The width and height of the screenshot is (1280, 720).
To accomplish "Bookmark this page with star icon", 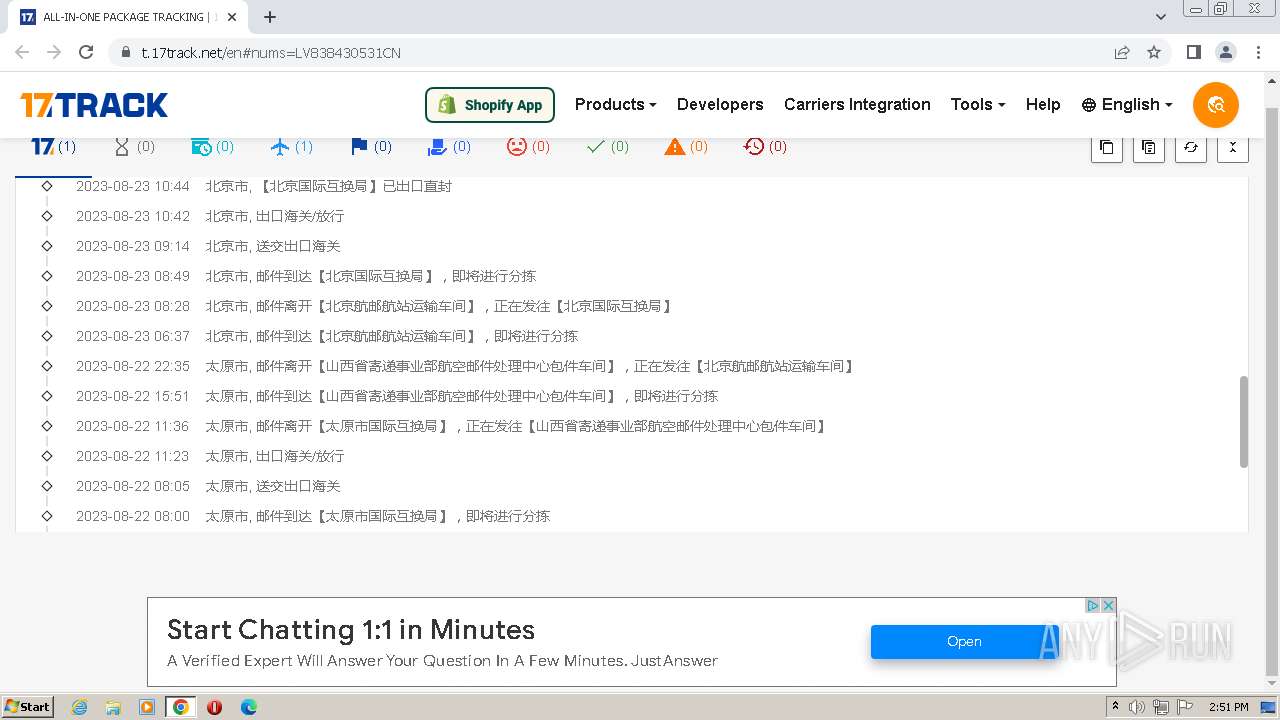I will pos(1154,52).
